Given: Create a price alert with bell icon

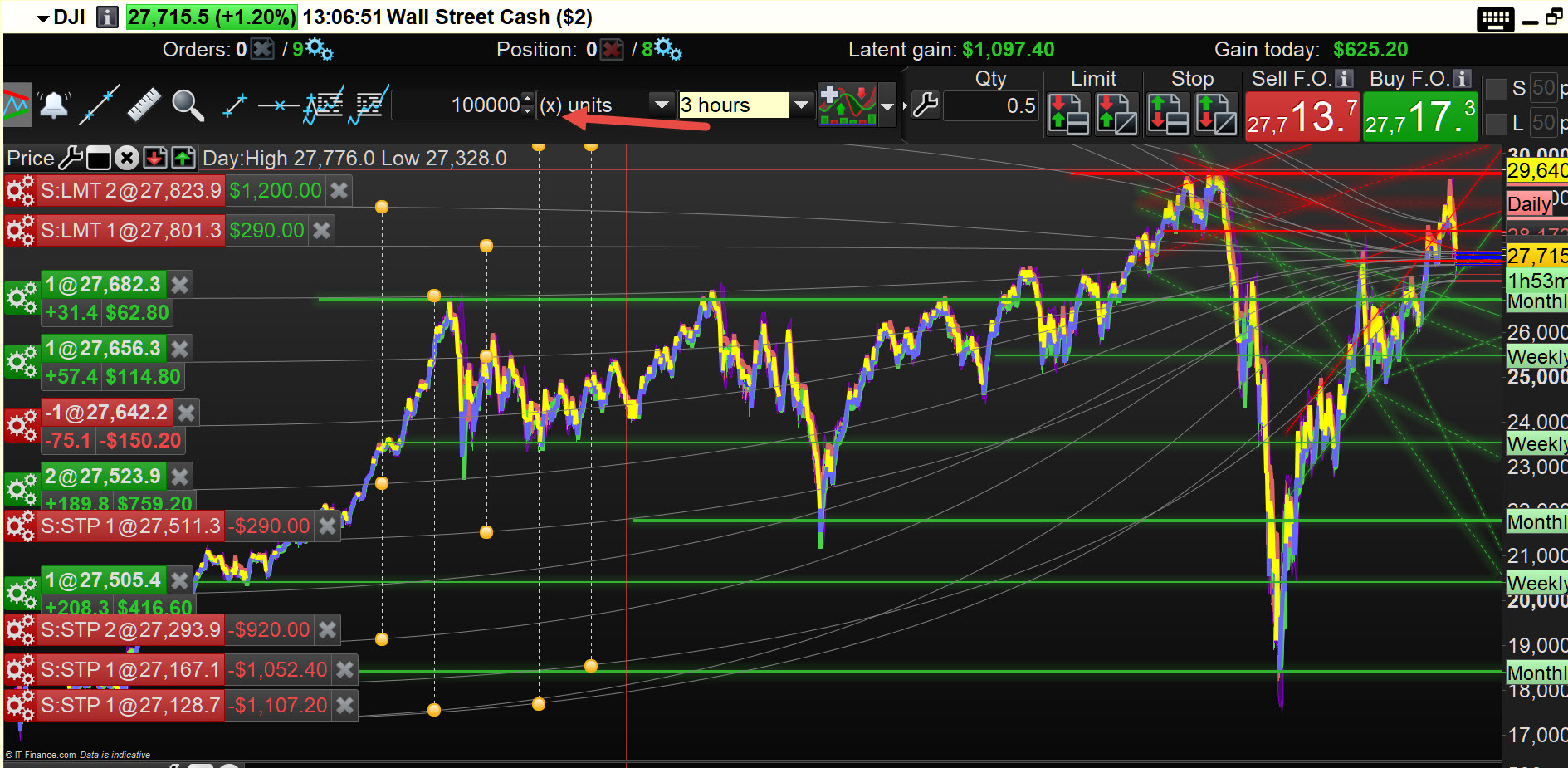Looking at the screenshot, I should (54, 105).
